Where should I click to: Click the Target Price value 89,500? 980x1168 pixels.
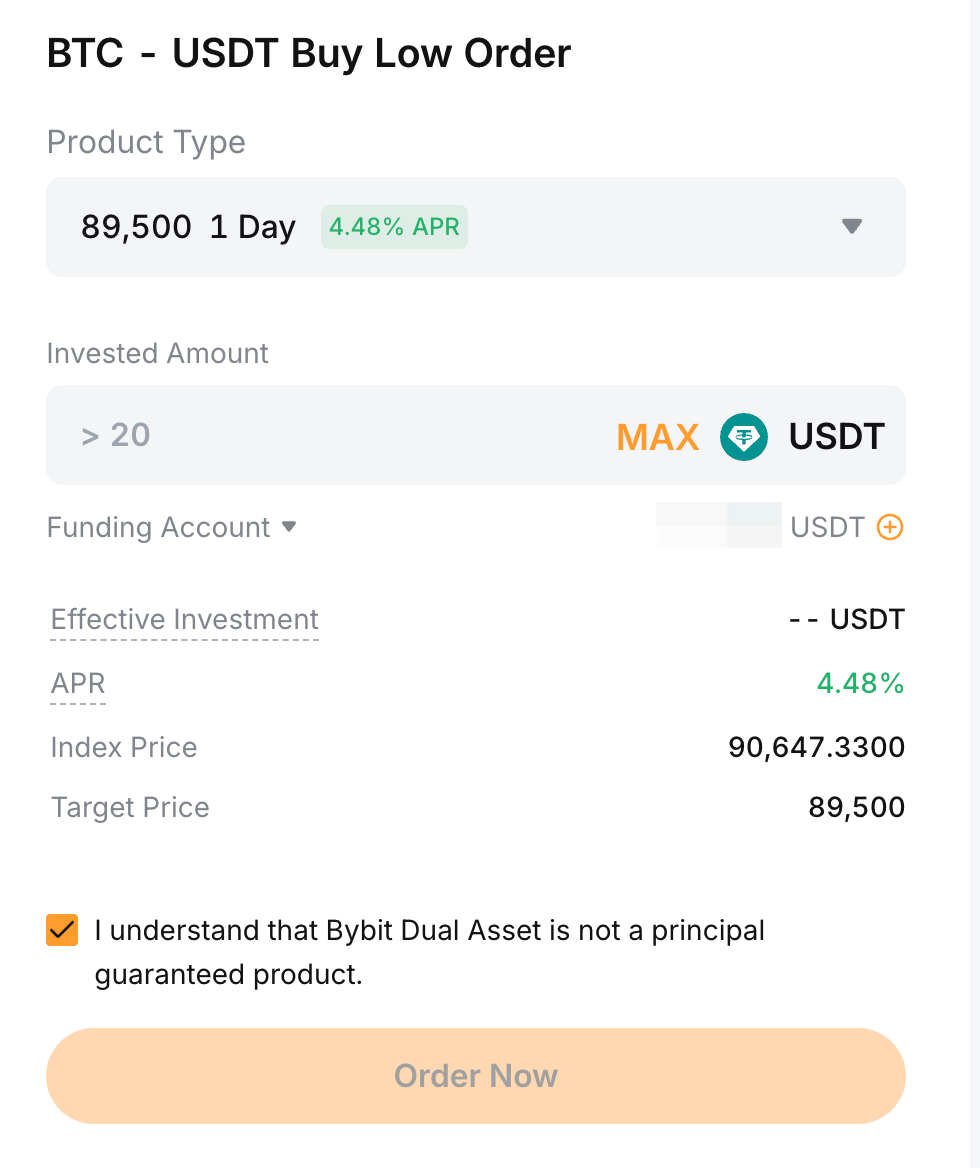click(856, 807)
